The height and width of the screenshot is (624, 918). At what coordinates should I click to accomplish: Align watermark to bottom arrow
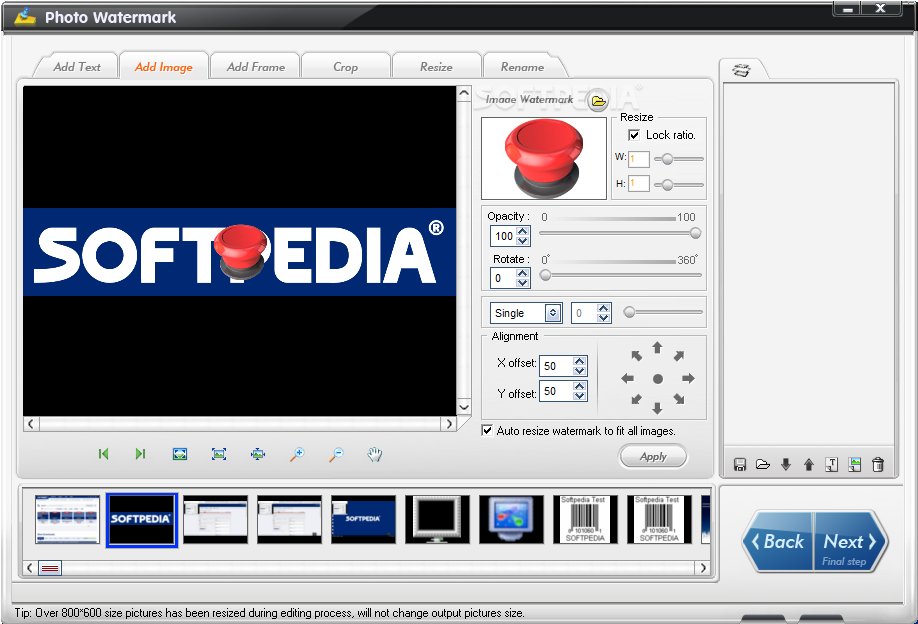click(x=657, y=408)
